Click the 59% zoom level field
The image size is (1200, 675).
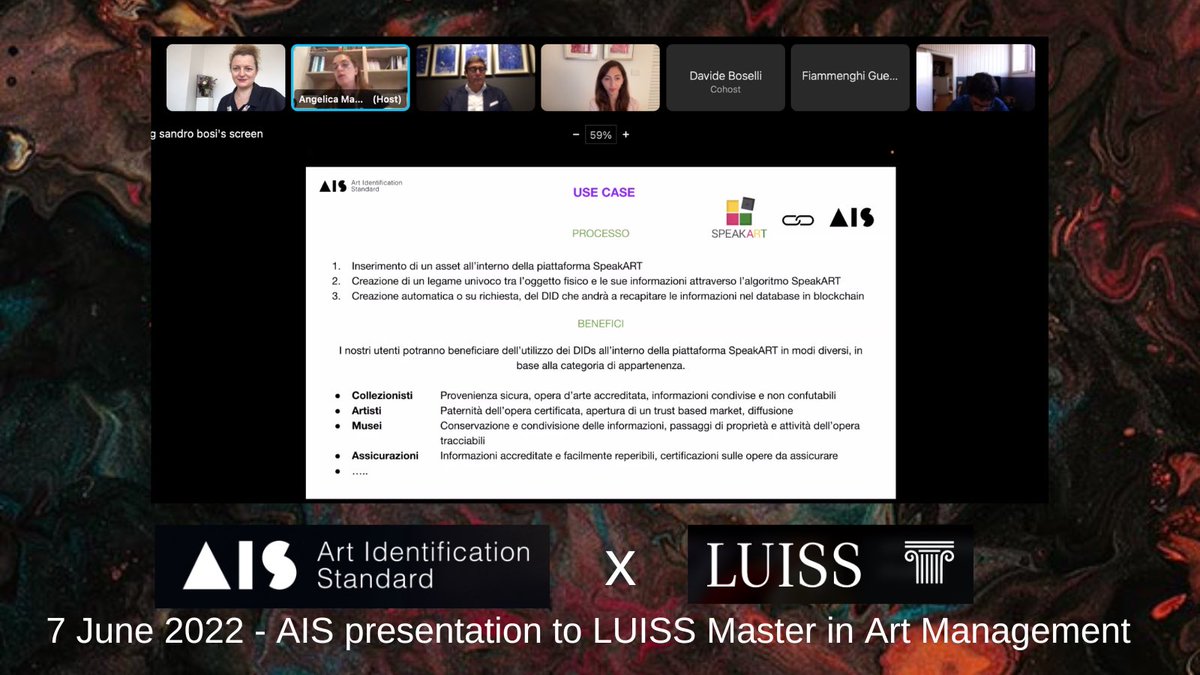tap(600, 134)
